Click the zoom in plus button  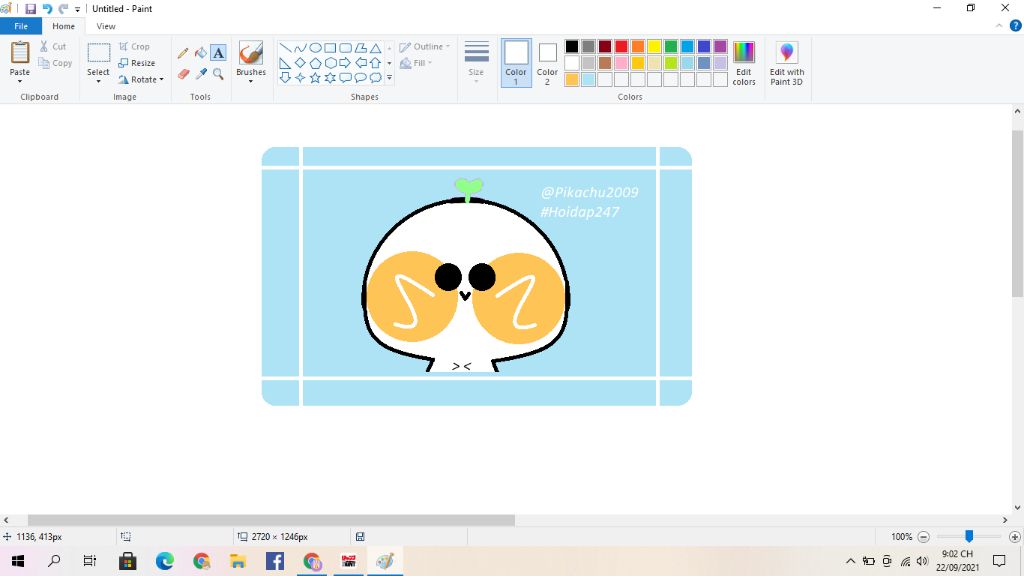pyautogui.click(x=1015, y=537)
